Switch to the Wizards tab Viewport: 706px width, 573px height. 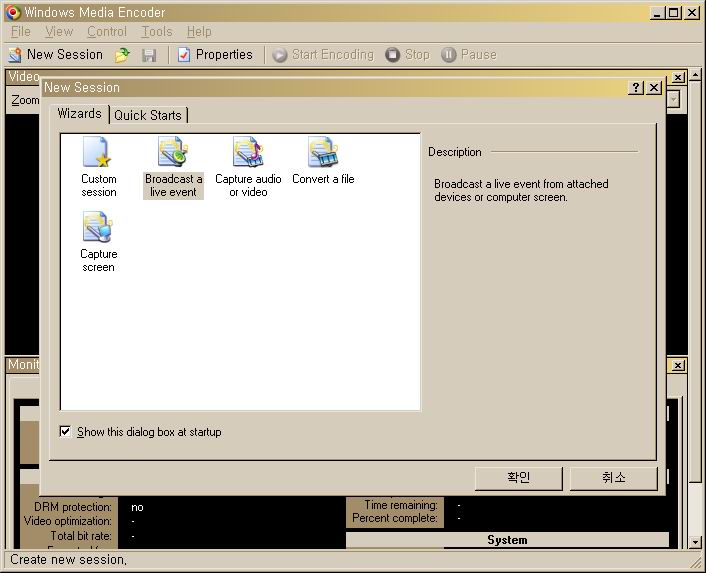coord(79,113)
